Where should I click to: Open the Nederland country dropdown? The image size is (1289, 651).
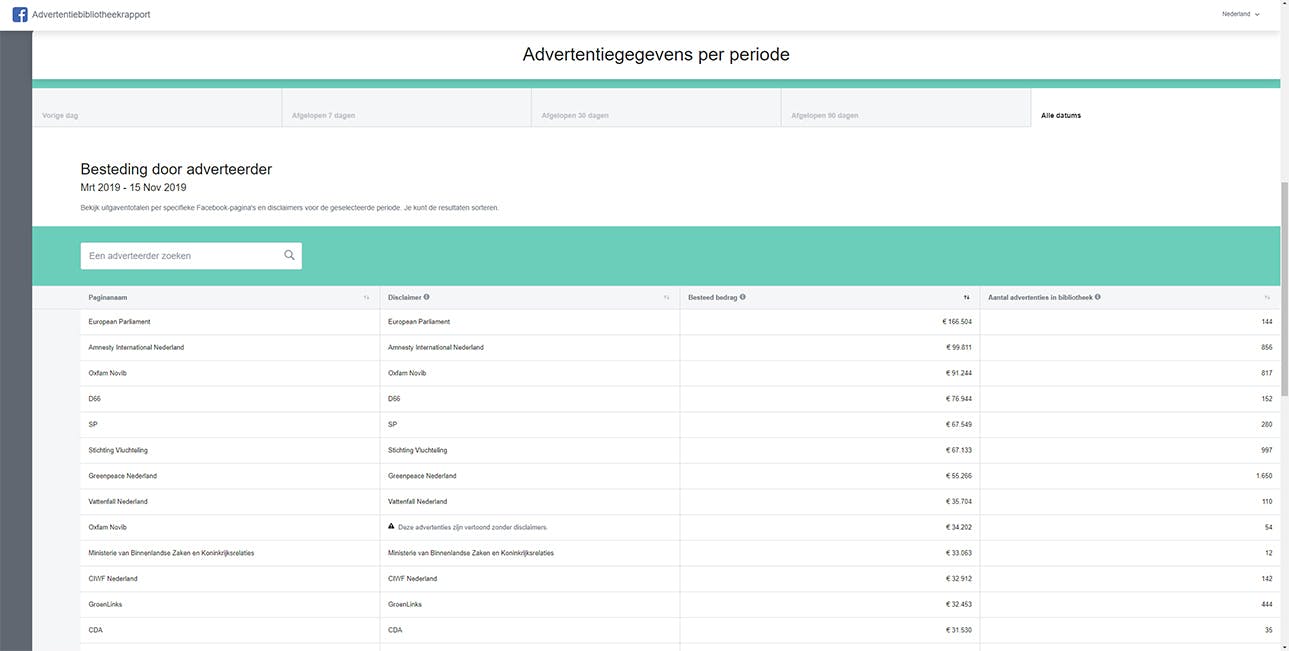[1240, 14]
